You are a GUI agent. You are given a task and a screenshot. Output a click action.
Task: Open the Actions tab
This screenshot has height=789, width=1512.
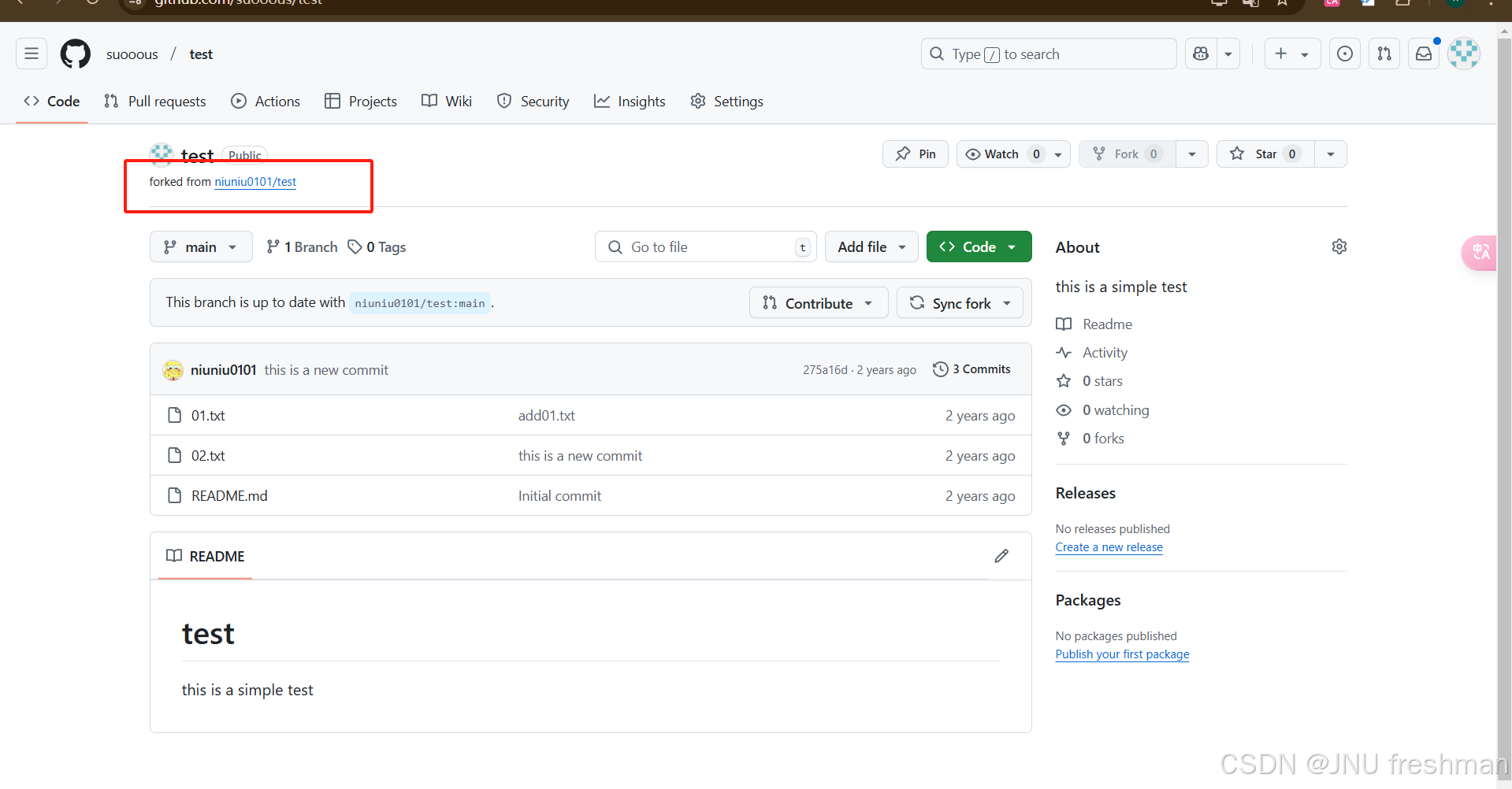click(x=266, y=101)
